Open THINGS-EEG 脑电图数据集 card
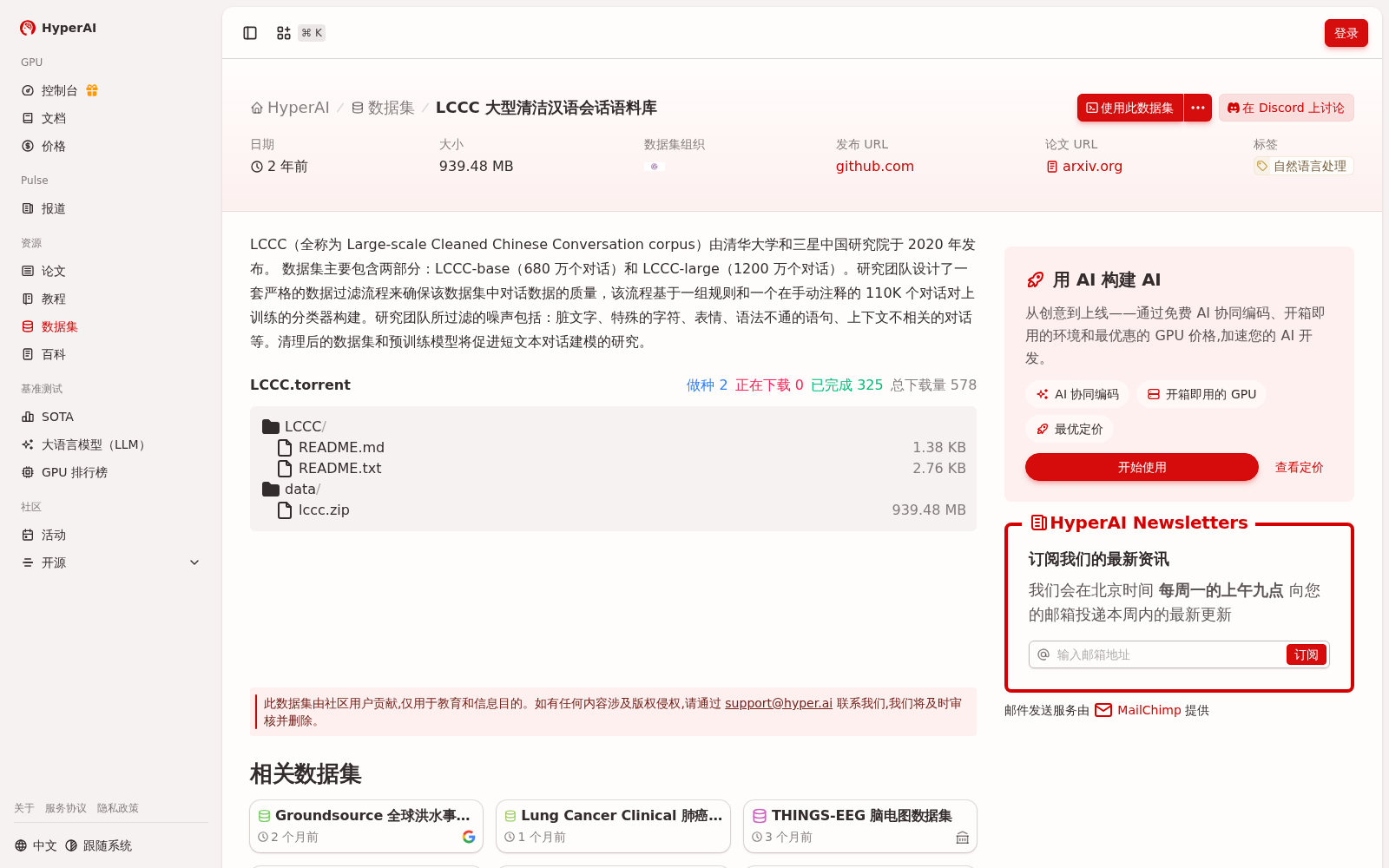1389x868 pixels. pos(860,826)
